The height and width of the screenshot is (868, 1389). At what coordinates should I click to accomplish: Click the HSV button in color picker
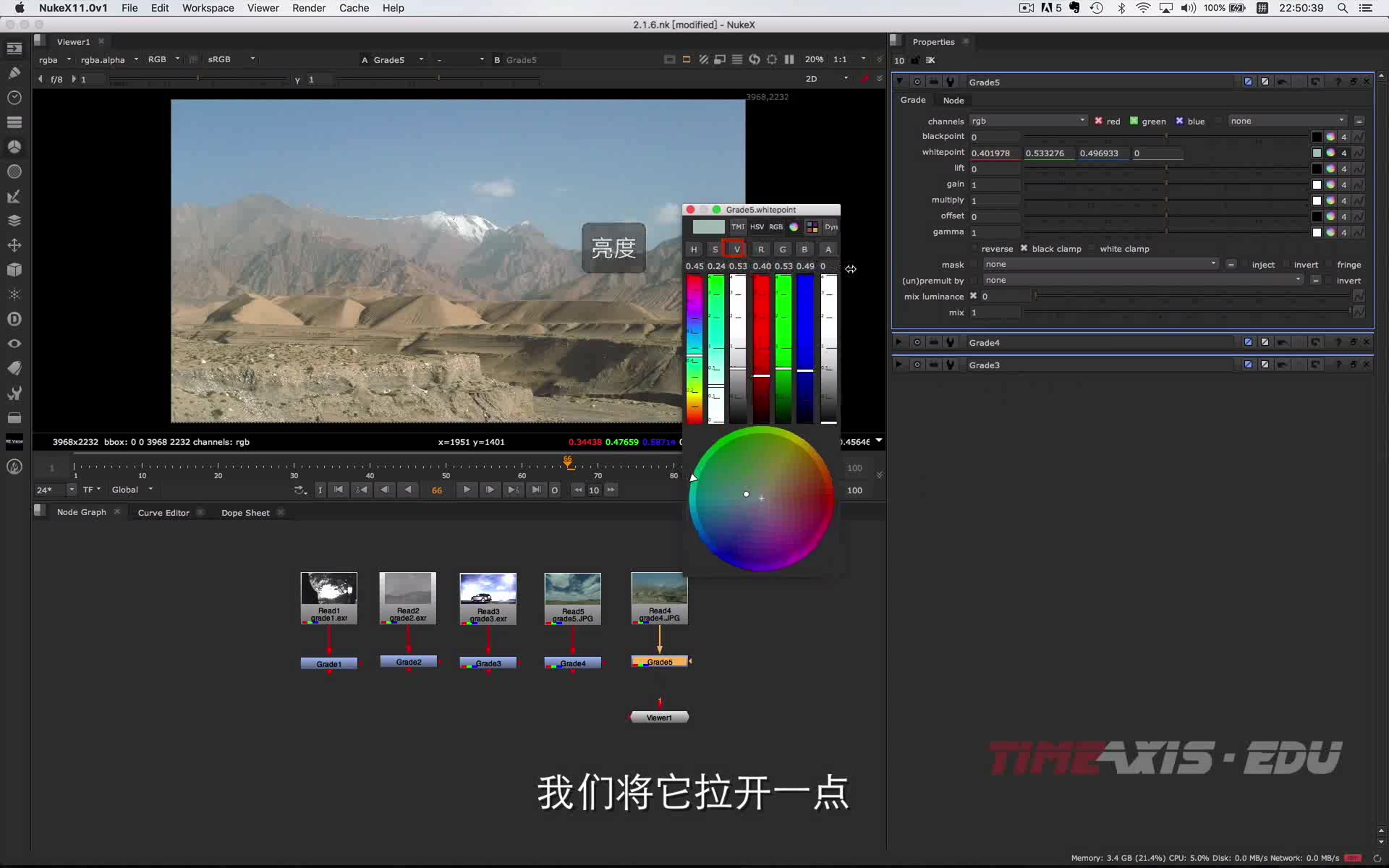(757, 227)
